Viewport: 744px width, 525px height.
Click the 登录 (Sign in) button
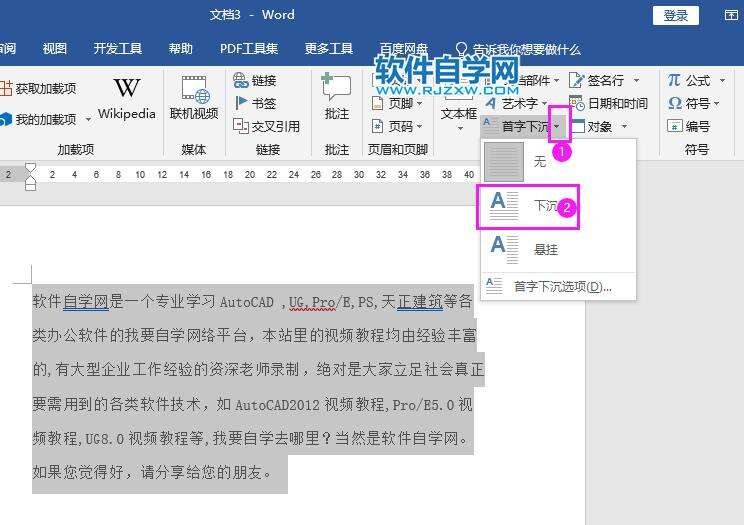tap(676, 16)
